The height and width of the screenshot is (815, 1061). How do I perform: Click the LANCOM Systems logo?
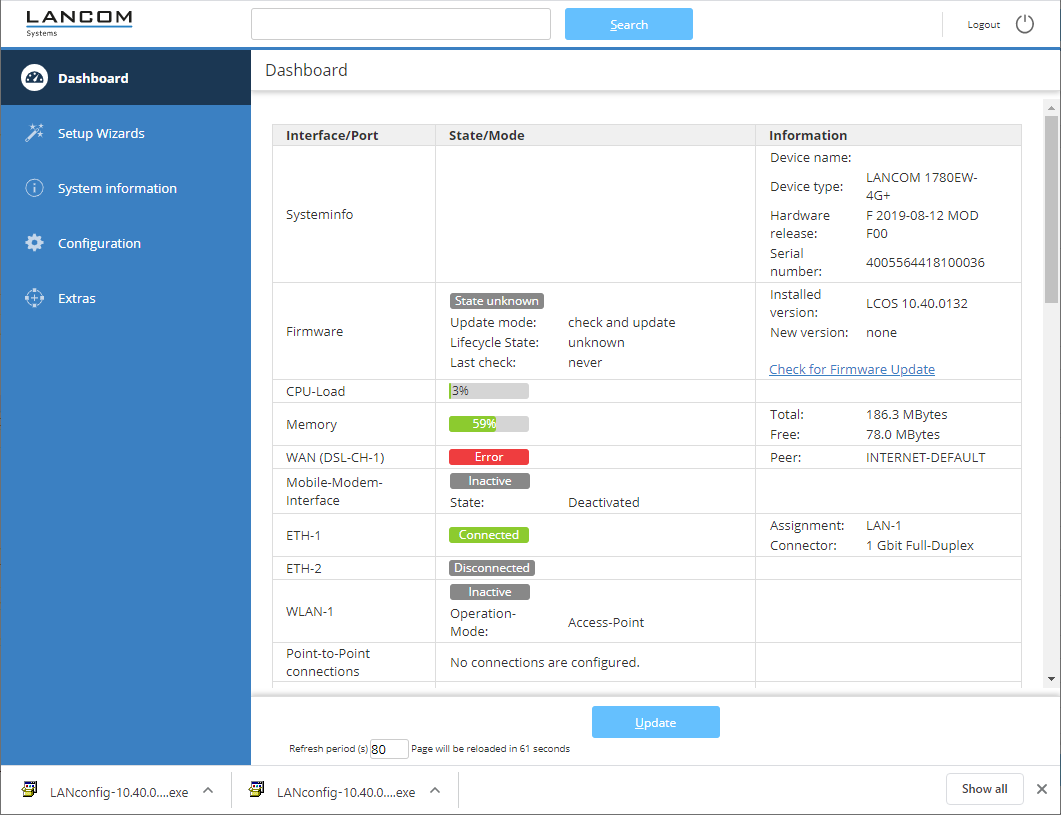tap(78, 23)
